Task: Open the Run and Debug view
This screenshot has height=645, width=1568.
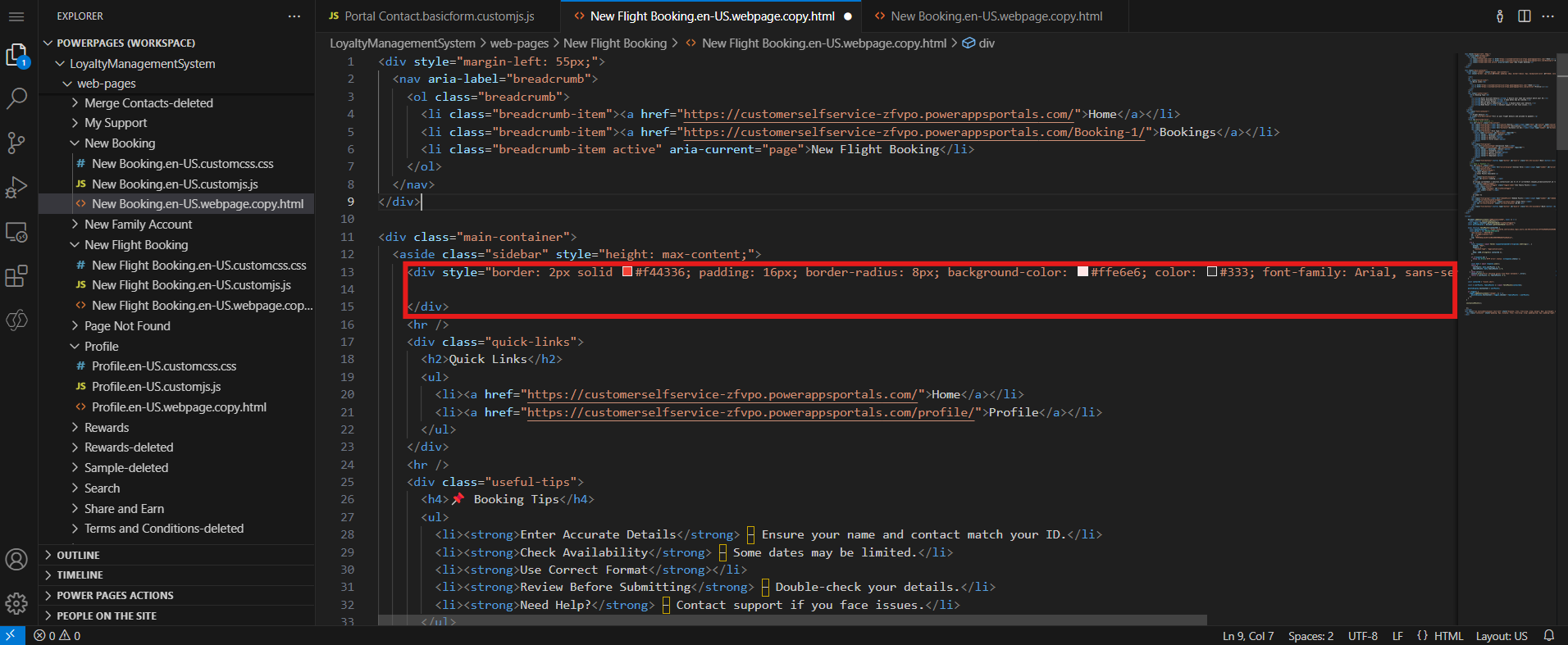Action: [x=16, y=188]
